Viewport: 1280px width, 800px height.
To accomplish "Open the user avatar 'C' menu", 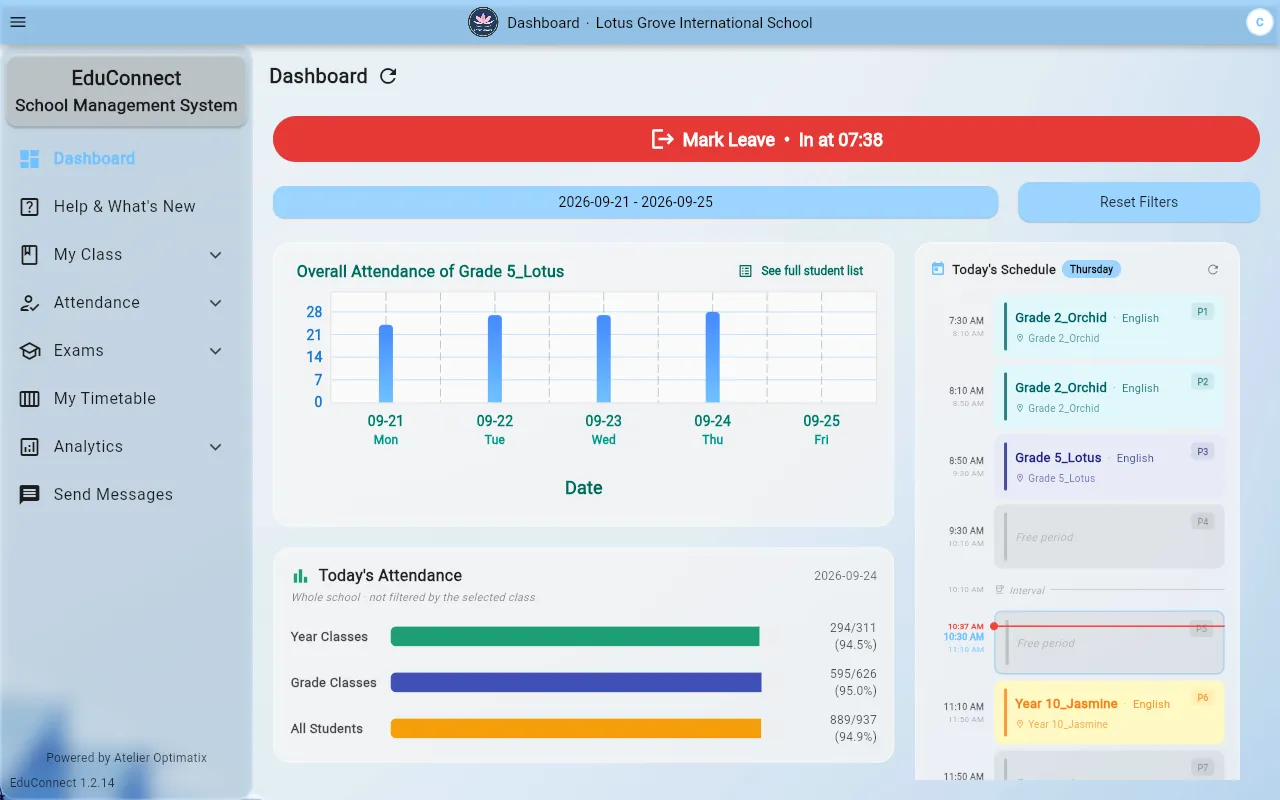I will point(1259,22).
